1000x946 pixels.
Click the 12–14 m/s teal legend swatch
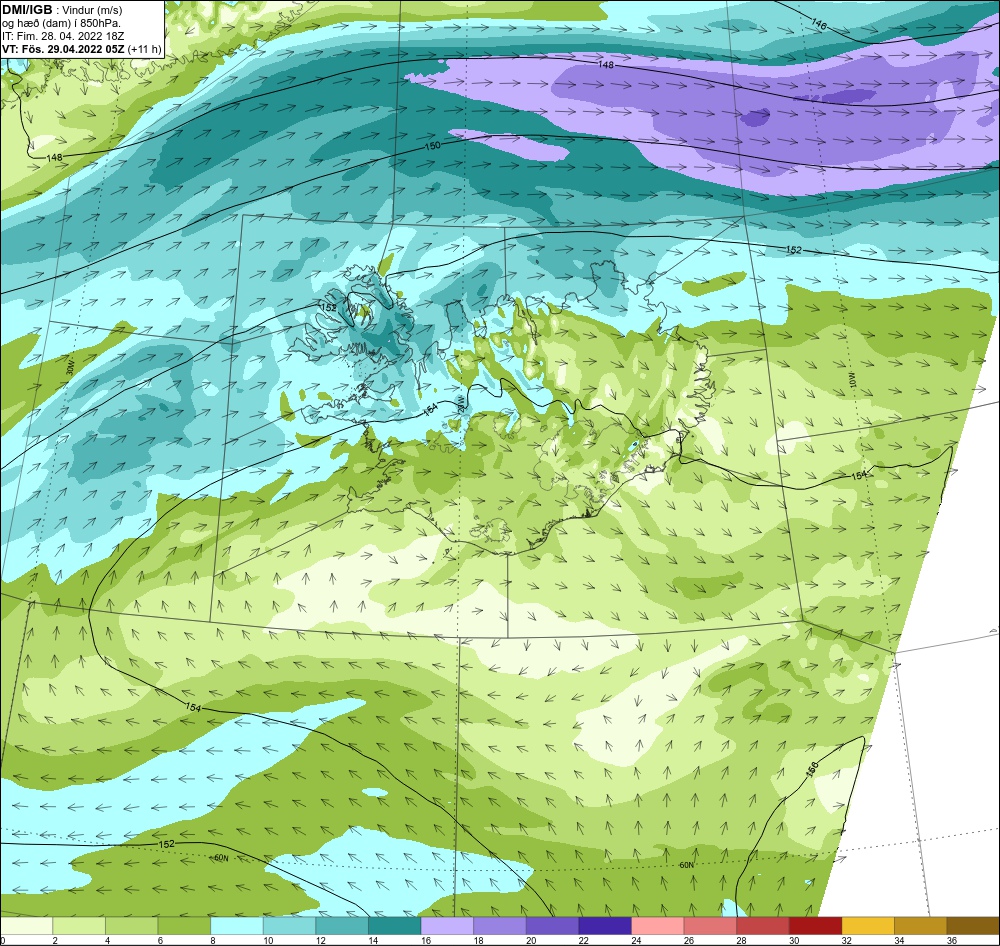coord(342,926)
